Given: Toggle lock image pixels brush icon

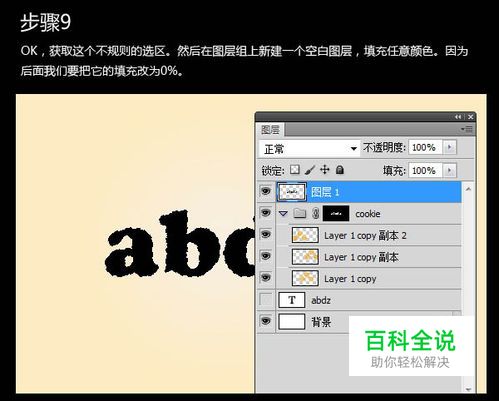Looking at the screenshot, I should pos(310,170).
